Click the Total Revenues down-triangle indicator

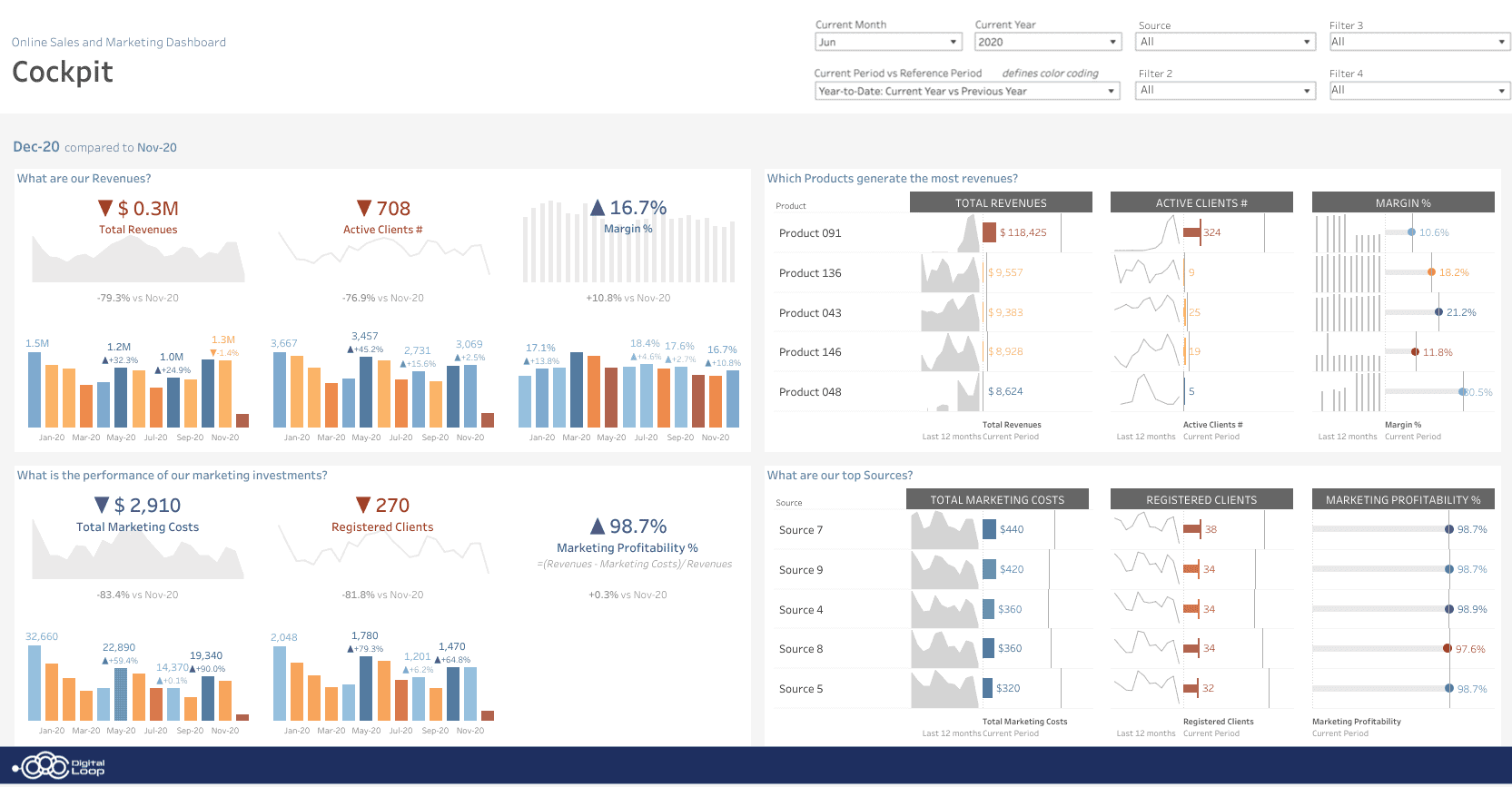click(105, 208)
